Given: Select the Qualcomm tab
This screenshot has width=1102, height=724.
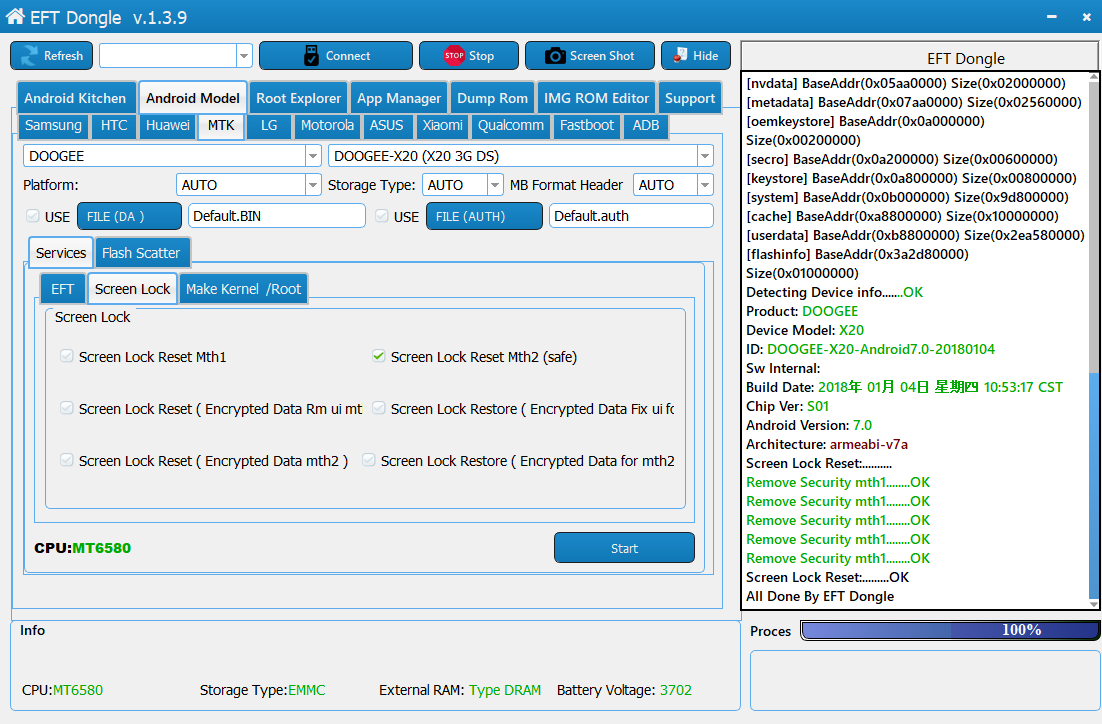Looking at the screenshot, I should click(x=511, y=125).
